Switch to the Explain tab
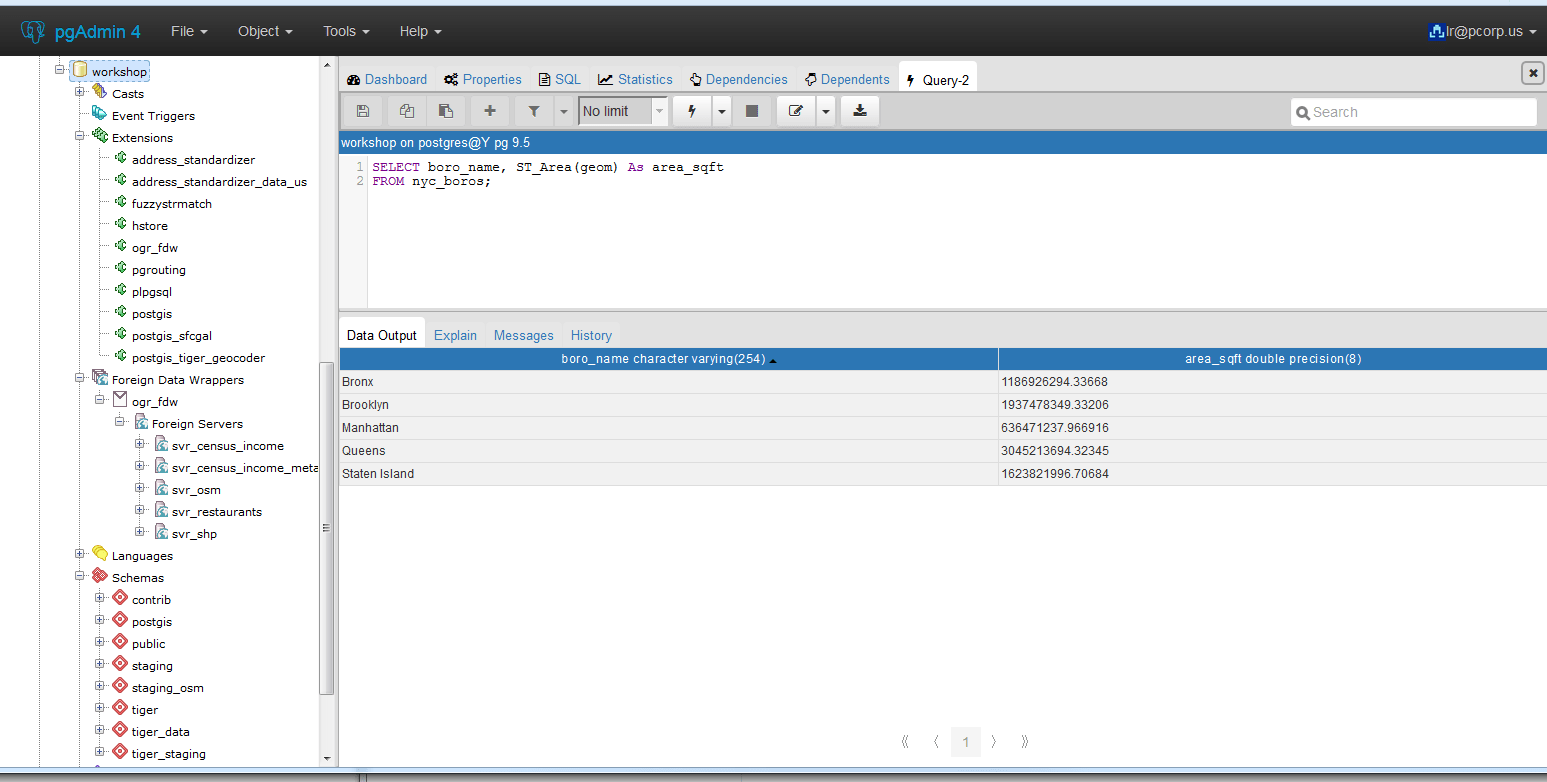 tap(455, 335)
